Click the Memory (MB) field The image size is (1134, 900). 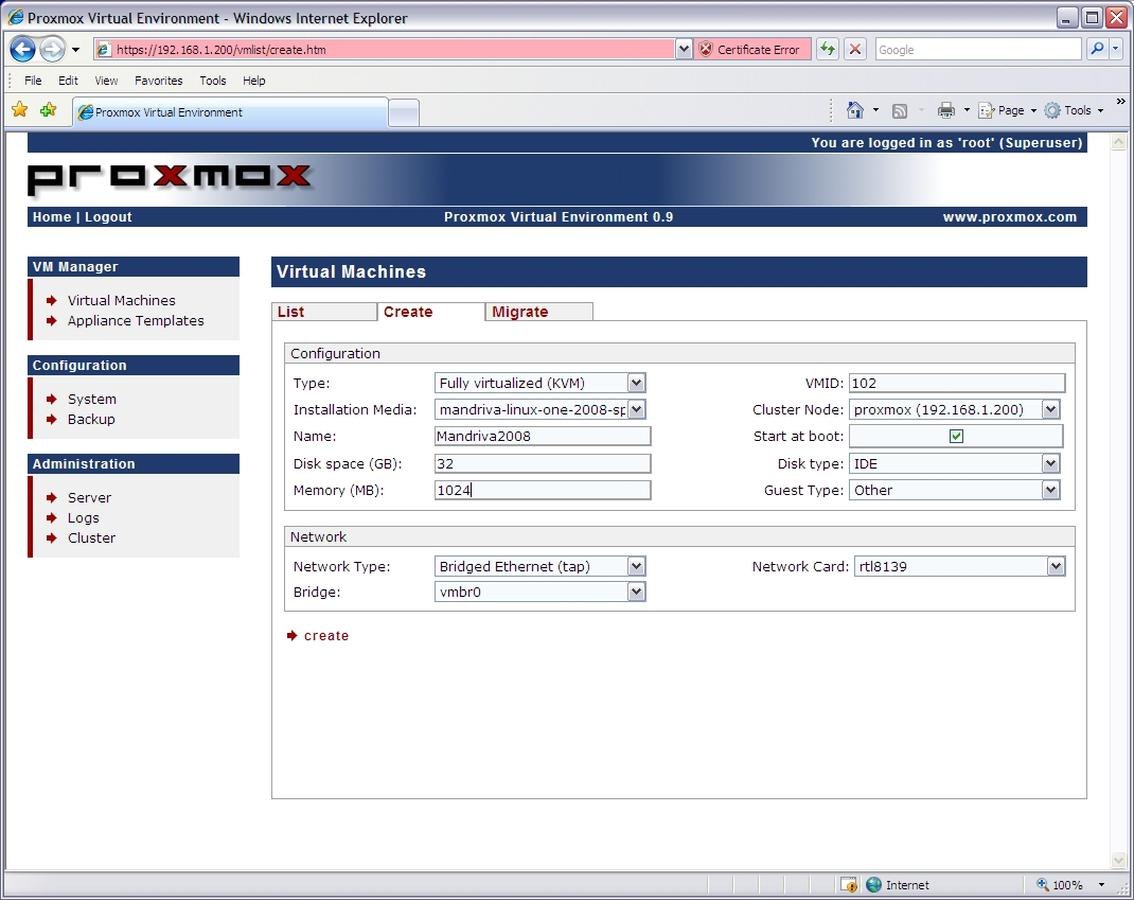pos(542,491)
